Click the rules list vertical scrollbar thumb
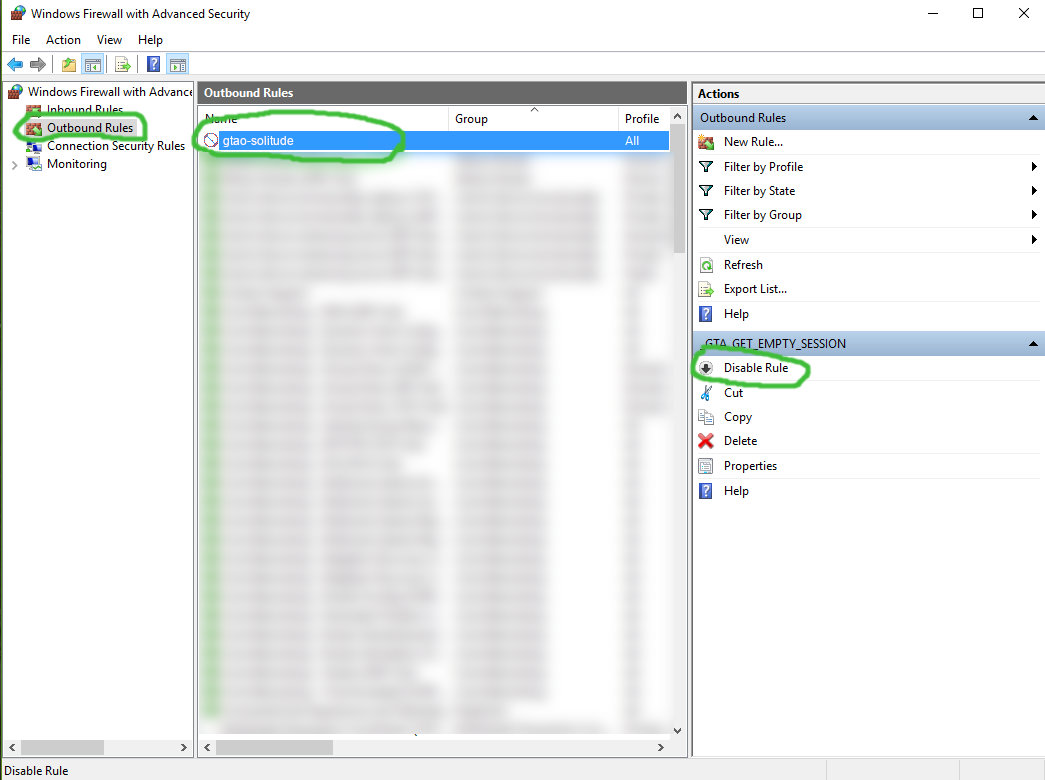The image size is (1045, 780). pos(678,188)
